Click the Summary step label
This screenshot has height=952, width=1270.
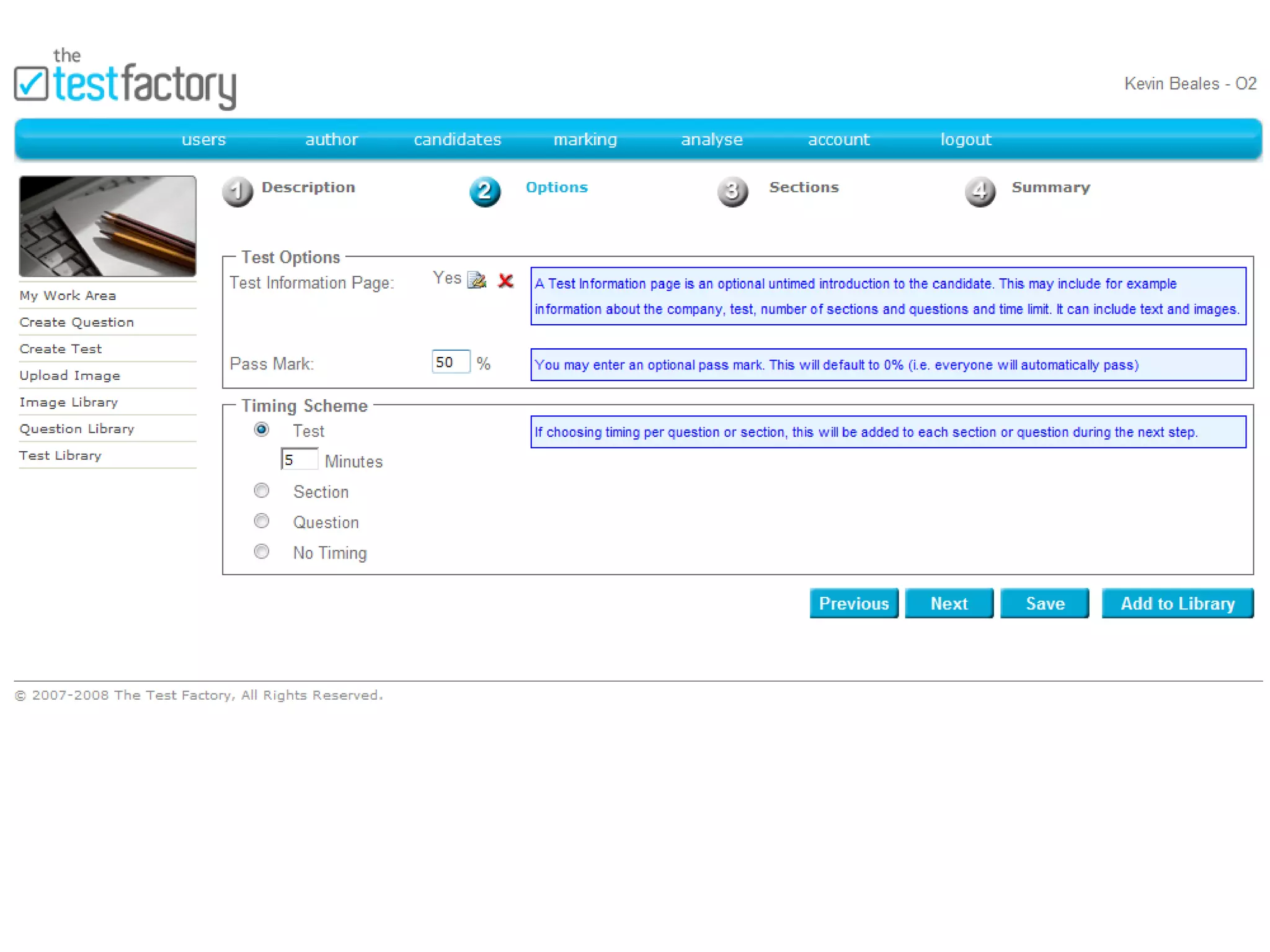pos(1050,187)
